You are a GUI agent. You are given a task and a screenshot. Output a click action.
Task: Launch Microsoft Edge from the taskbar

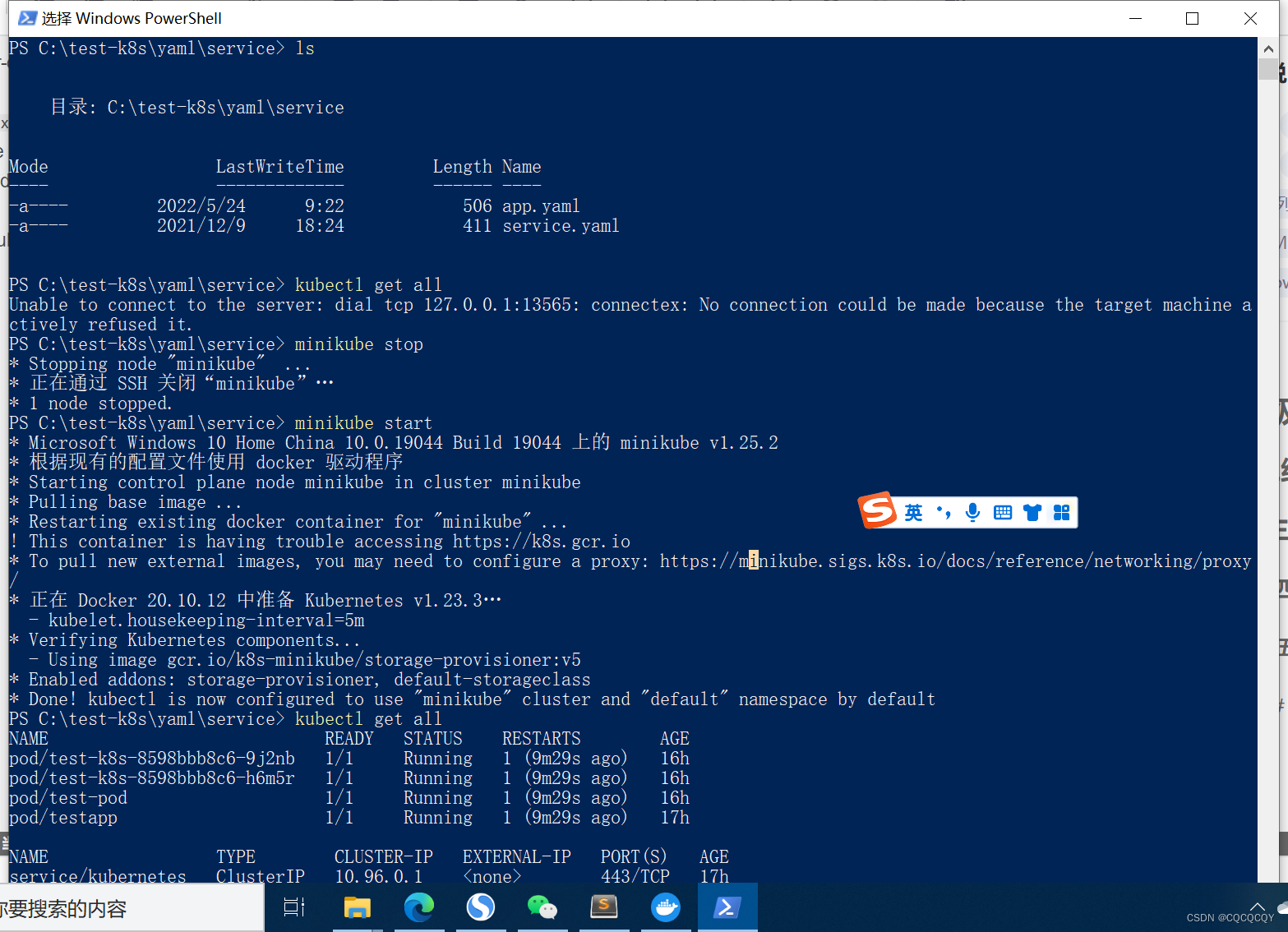click(x=419, y=907)
